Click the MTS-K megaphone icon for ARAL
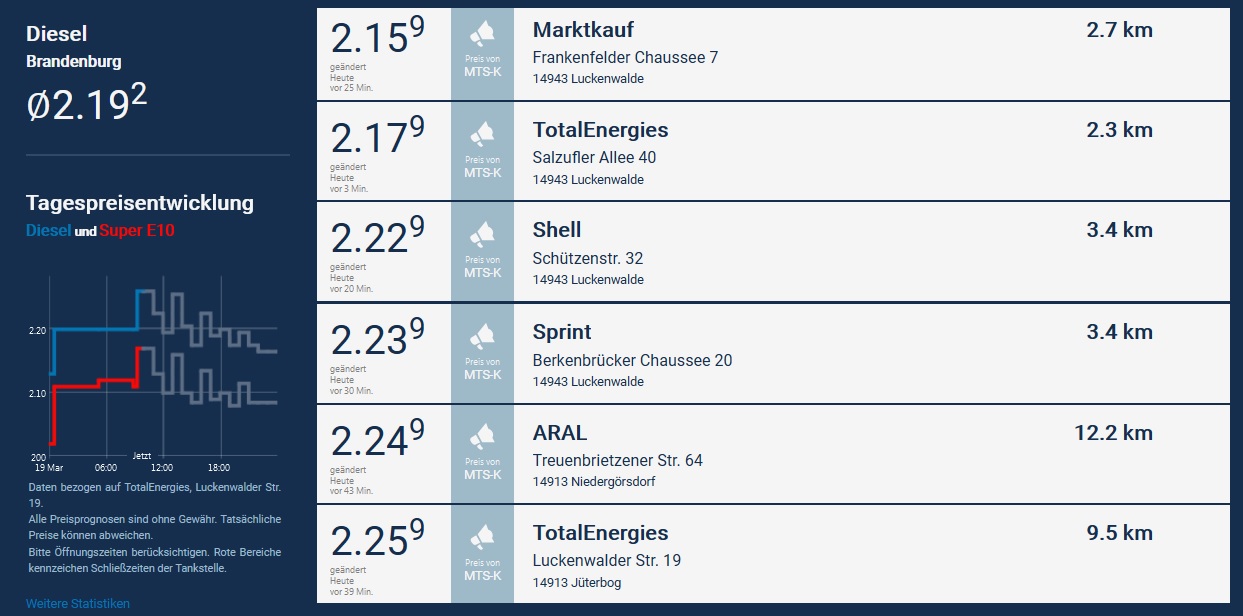Image resolution: width=1243 pixels, height=616 pixels. [x=482, y=436]
